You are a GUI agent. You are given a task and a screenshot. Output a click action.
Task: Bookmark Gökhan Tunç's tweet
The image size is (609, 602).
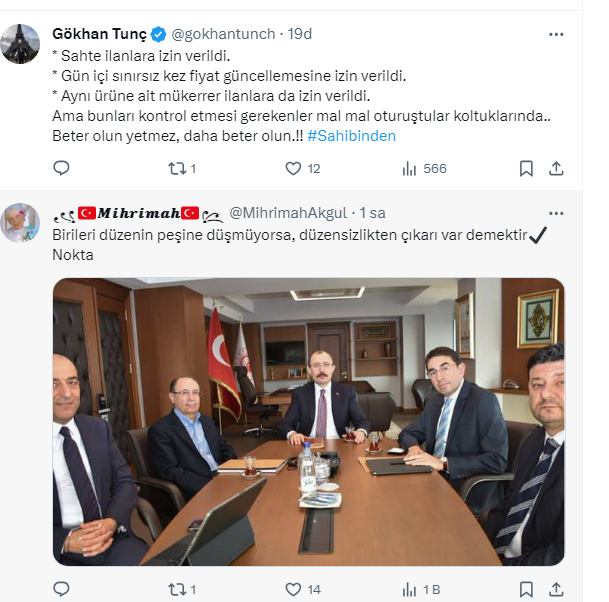[526, 169]
